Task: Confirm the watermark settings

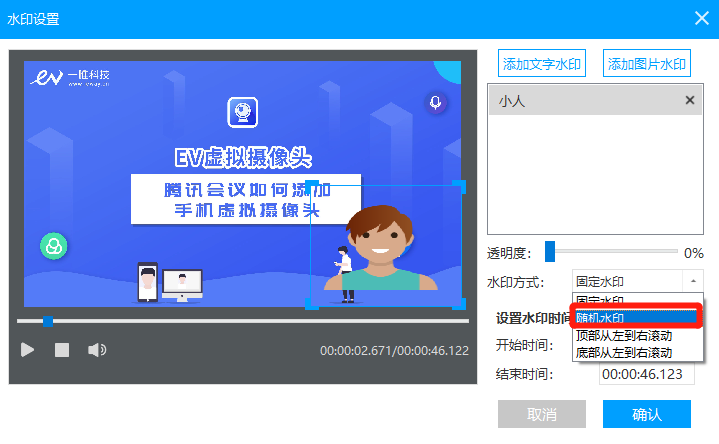Action: [647, 414]
